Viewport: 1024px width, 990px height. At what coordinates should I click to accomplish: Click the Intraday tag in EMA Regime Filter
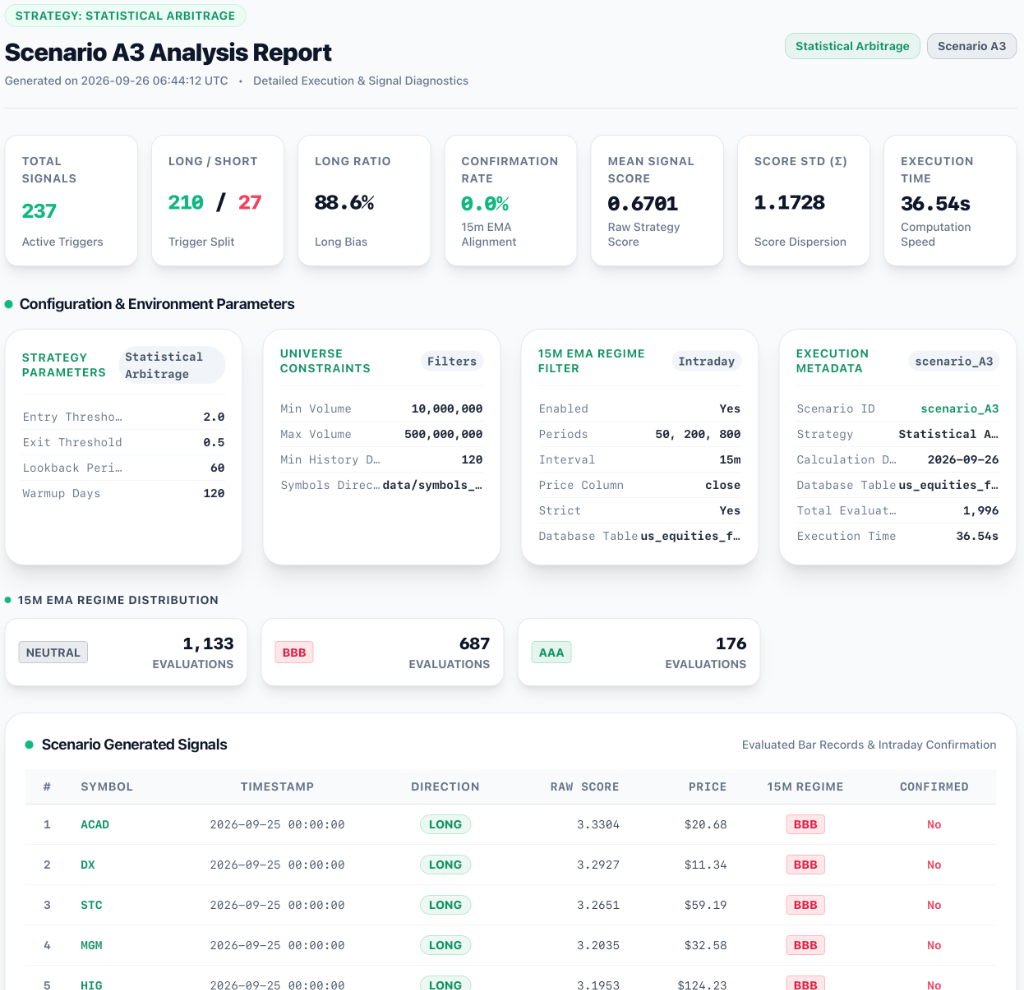click(706, 361)
